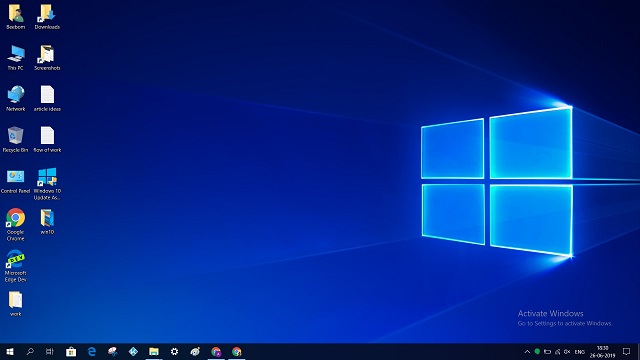Open the taskbar clock and date

tap(602, 352)
